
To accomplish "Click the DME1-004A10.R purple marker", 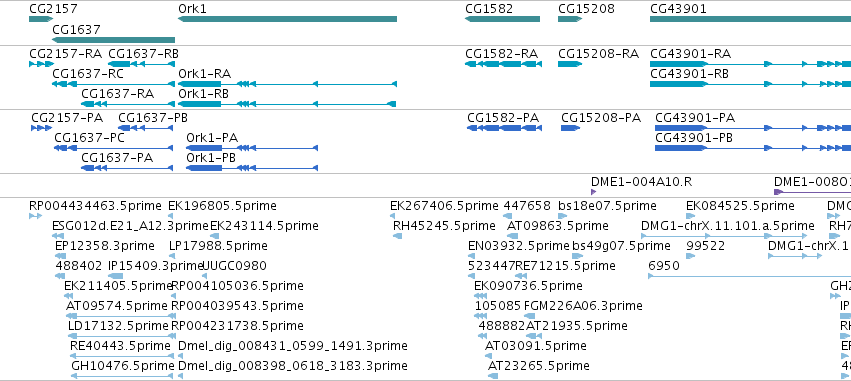I will pyautogui.click(x=593, y=192).
